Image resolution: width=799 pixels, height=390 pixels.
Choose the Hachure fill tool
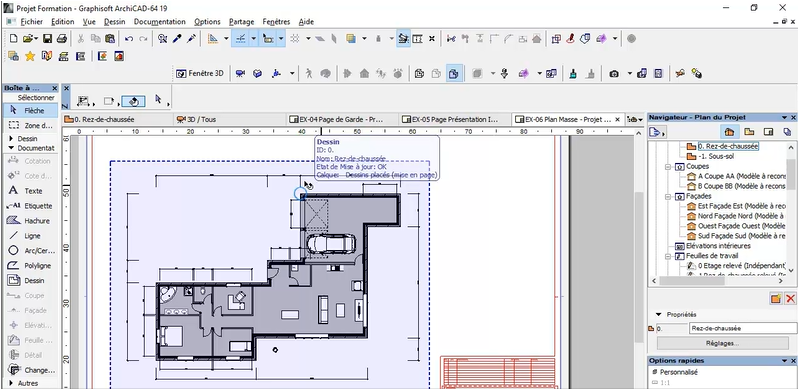[x=31, y=221]
